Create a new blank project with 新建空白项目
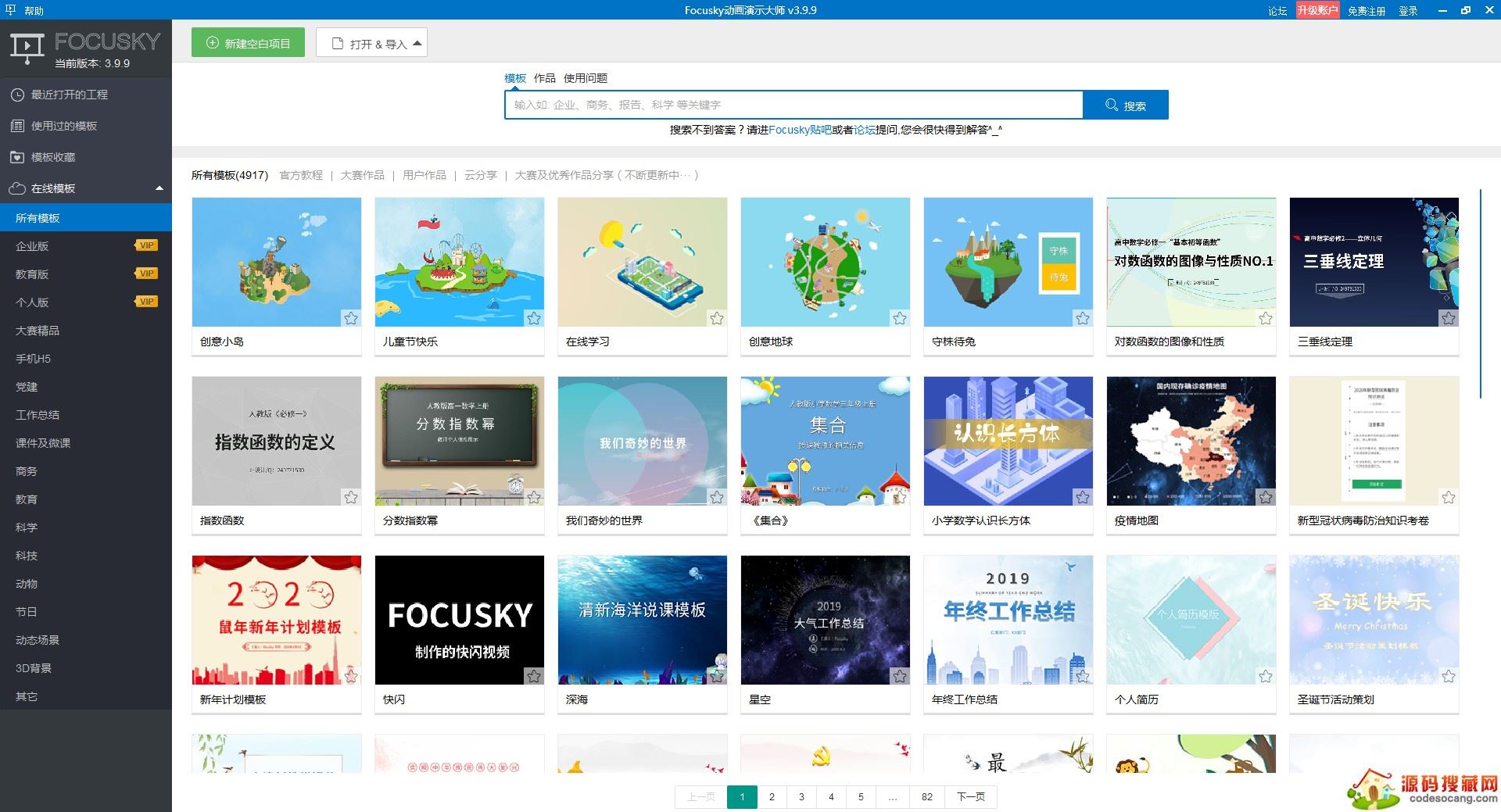This screenshot has height=812, width=1501. 248,43
